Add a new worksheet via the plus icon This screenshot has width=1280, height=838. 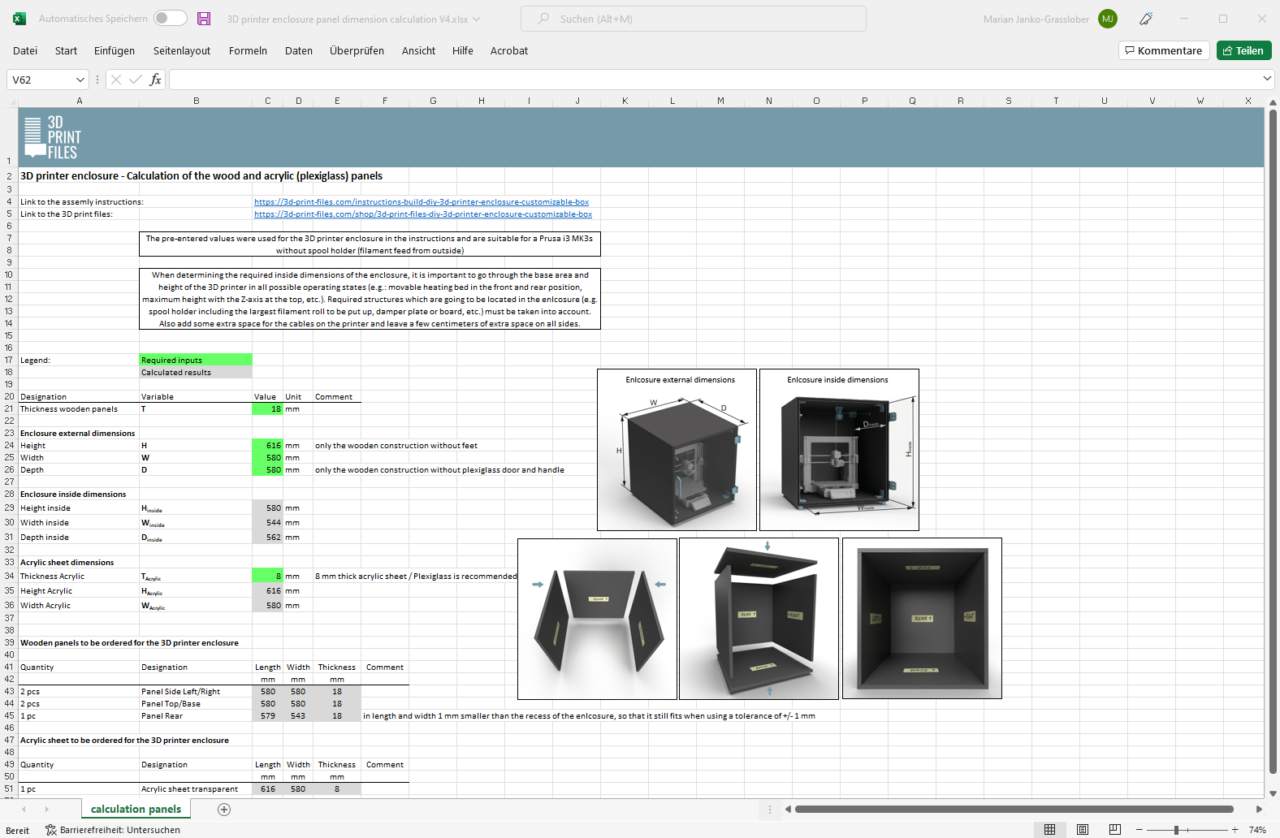(x=224, y=809)
